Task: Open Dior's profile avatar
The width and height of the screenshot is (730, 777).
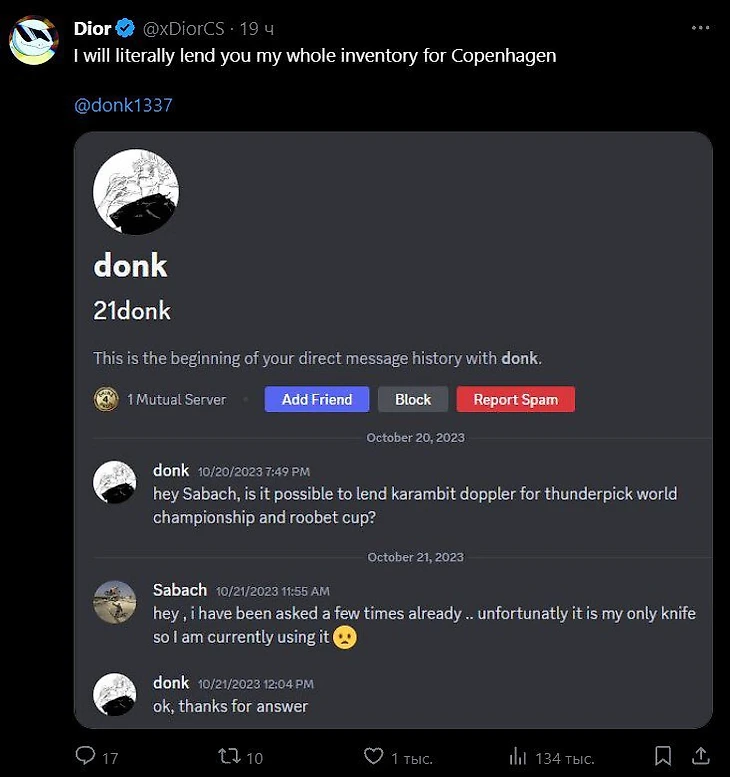Action: [33, 40]
